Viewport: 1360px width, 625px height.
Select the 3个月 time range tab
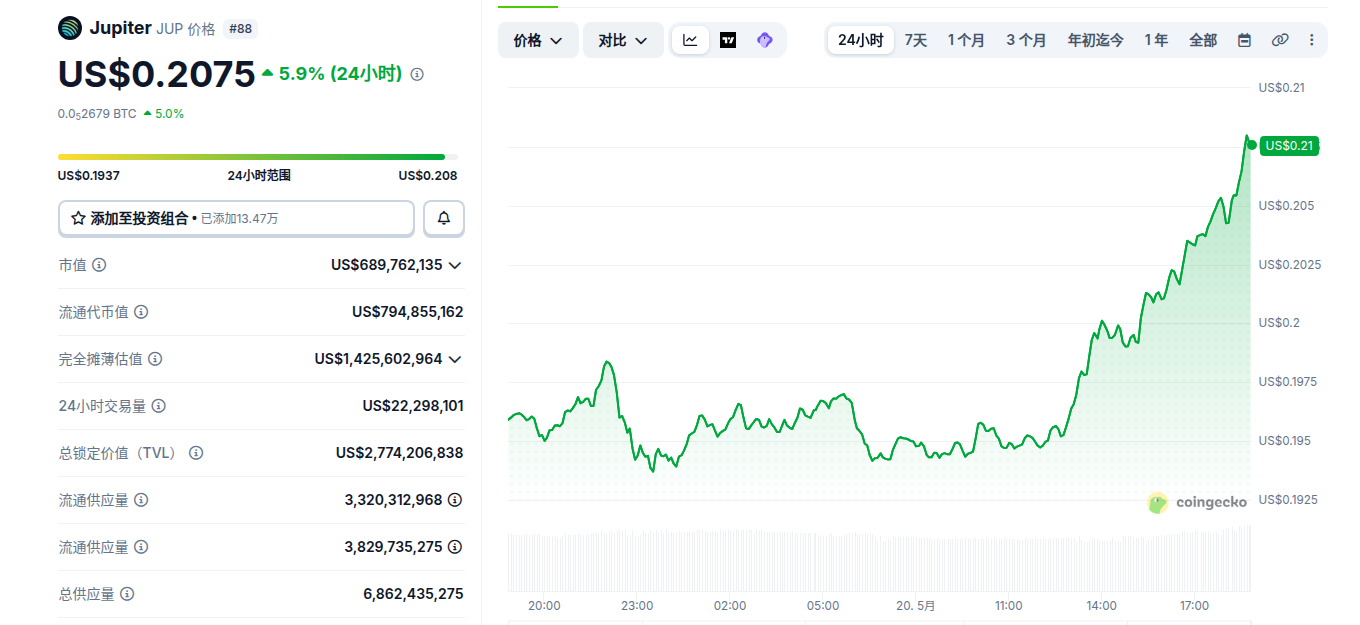[1026, 40]
